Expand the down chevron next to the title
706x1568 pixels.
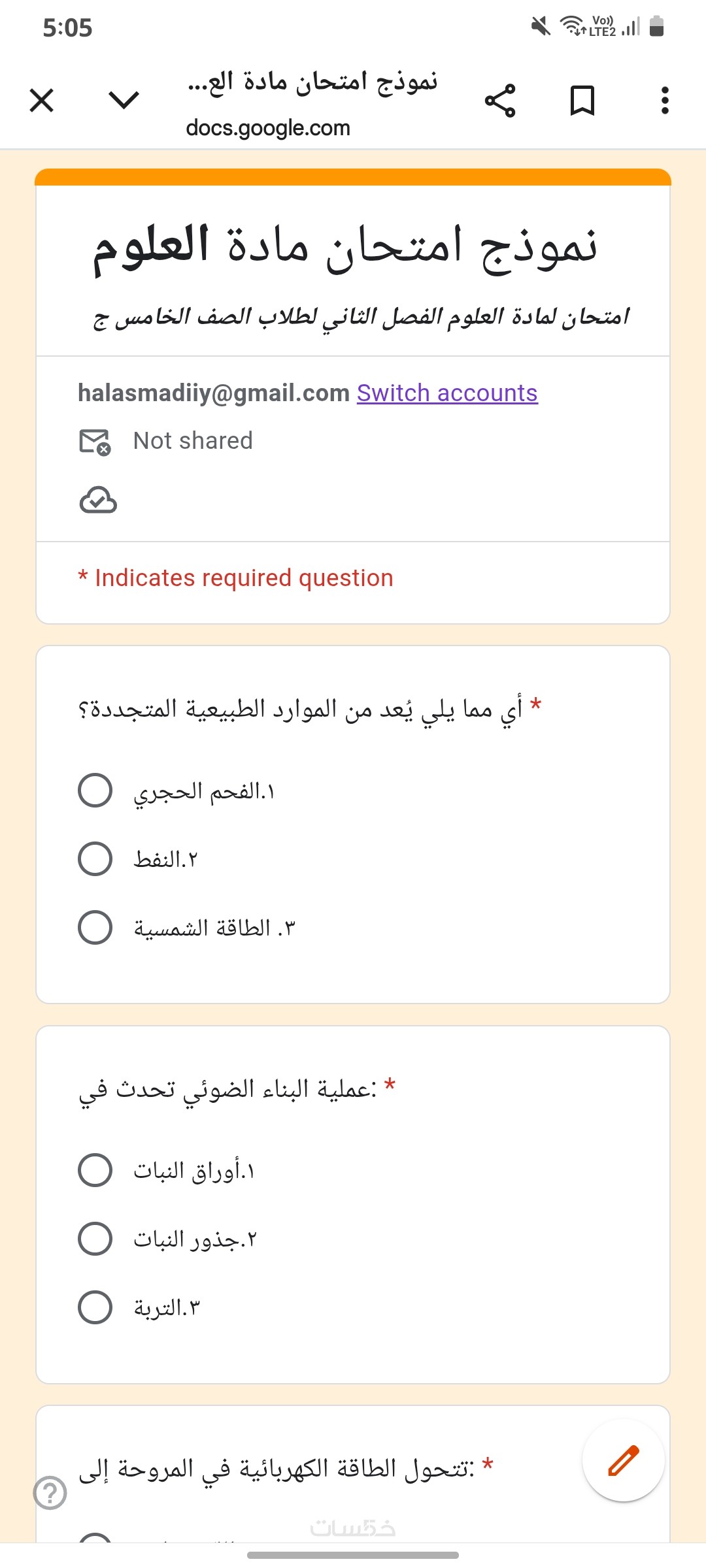(x=124, y=101)
